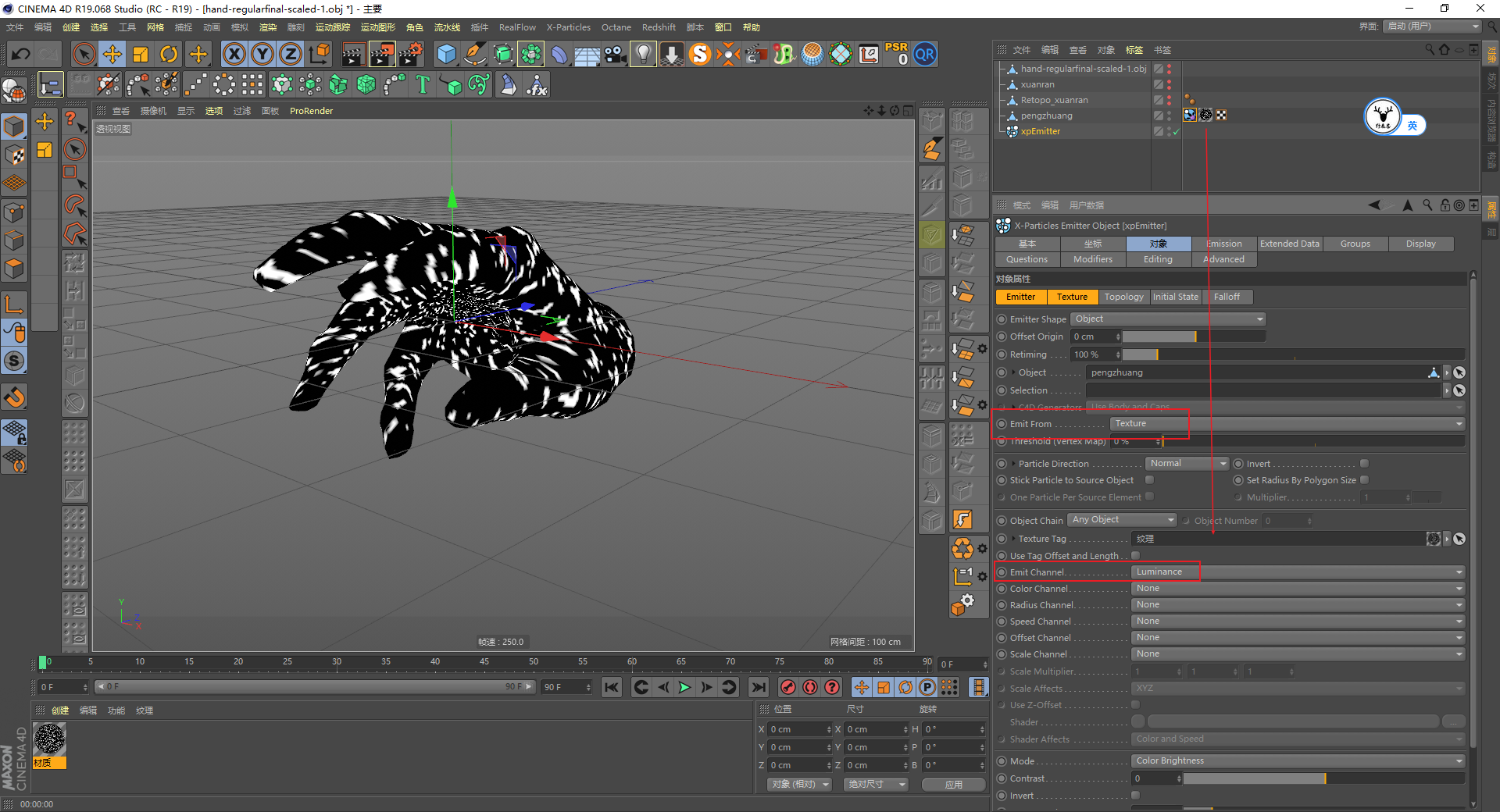Click the Light object icon
The width and height of the screenshot is (1500, 812).
click(642, 54)
